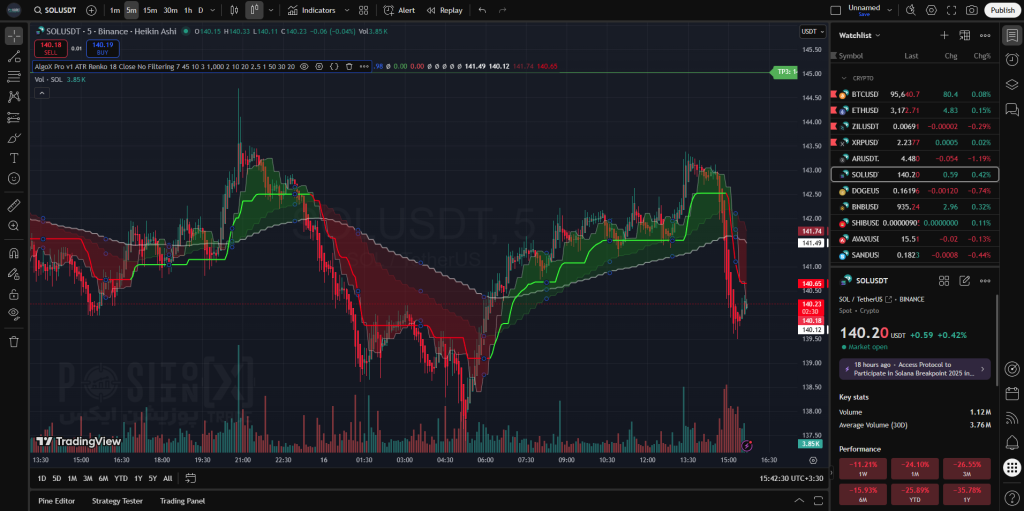The image size is (1024, 511).
Task: Switch to the 1h timeframe
Action: click(x=188, y=10)
